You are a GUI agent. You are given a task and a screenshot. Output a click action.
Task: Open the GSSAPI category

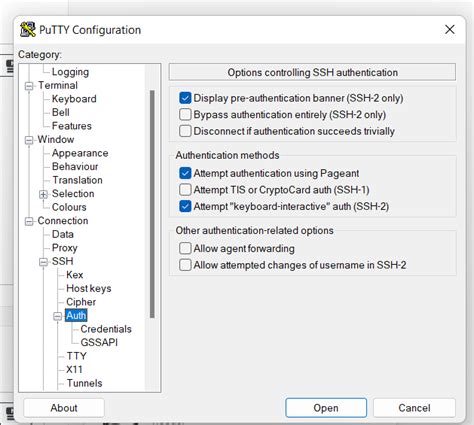tap(99, 343)
